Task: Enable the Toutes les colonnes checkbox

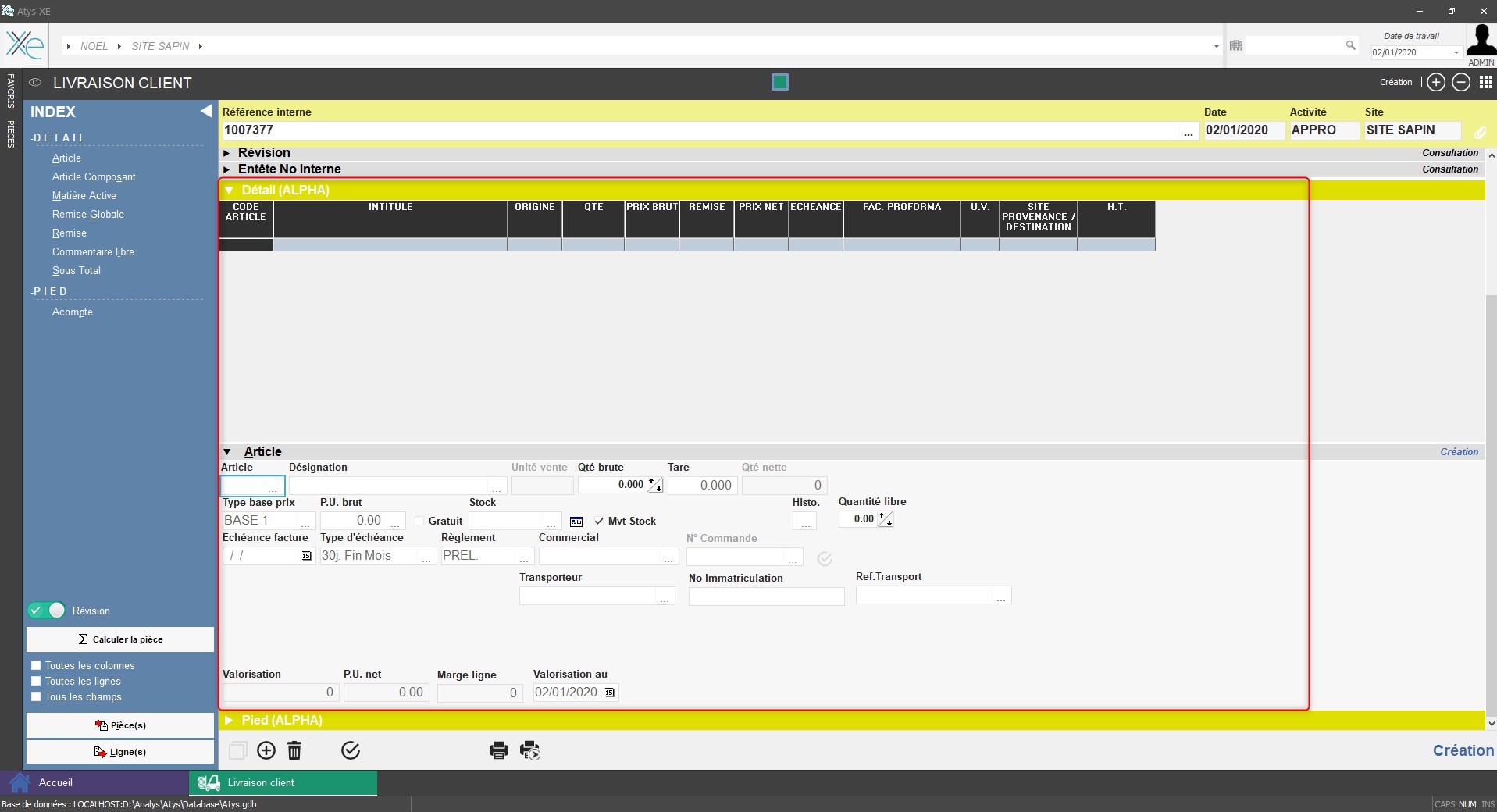Action: click(36, 665)
